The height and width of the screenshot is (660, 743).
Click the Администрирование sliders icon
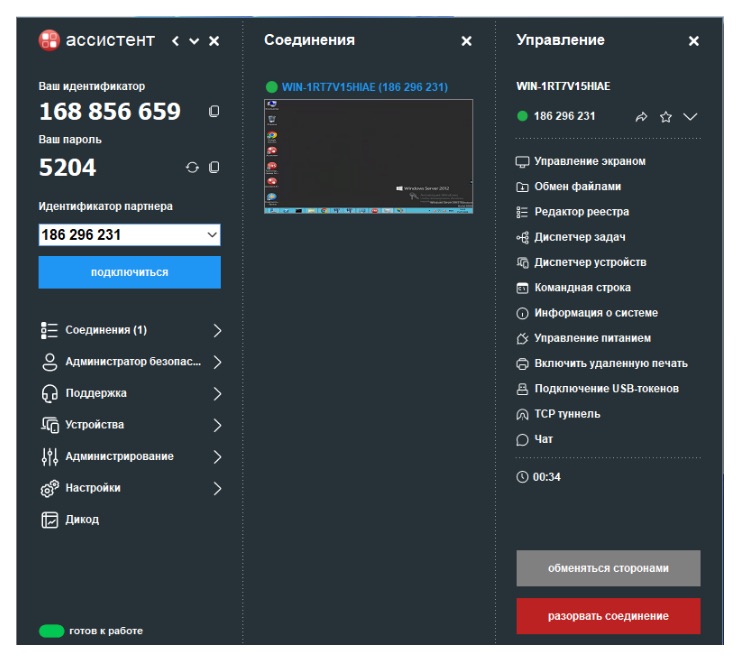pos(49,457)
